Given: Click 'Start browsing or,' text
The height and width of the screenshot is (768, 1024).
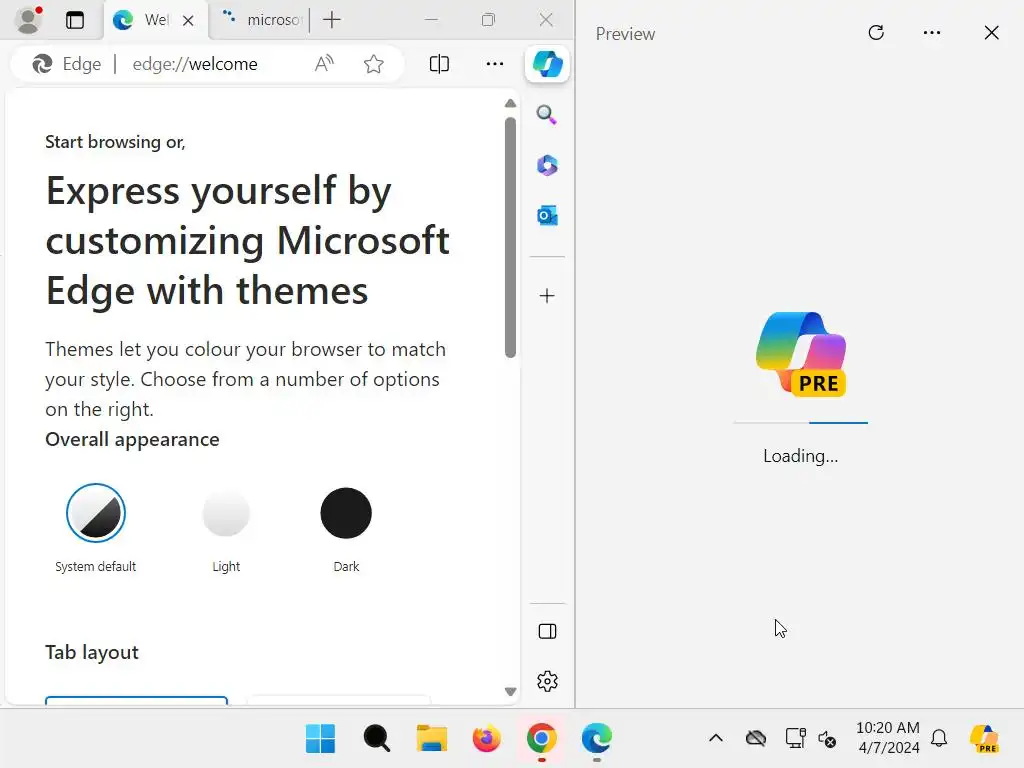Looking at the screenshot, I should tap(115, 142).
